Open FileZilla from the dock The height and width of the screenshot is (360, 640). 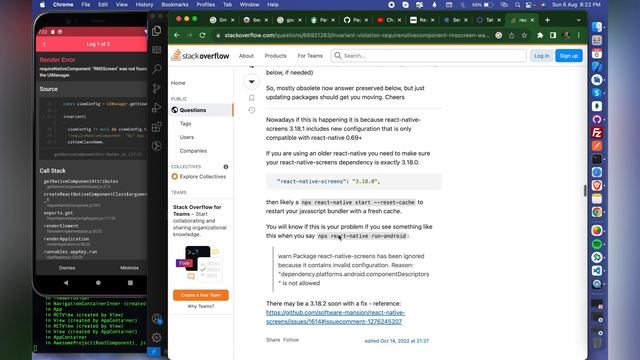(597, 133)
